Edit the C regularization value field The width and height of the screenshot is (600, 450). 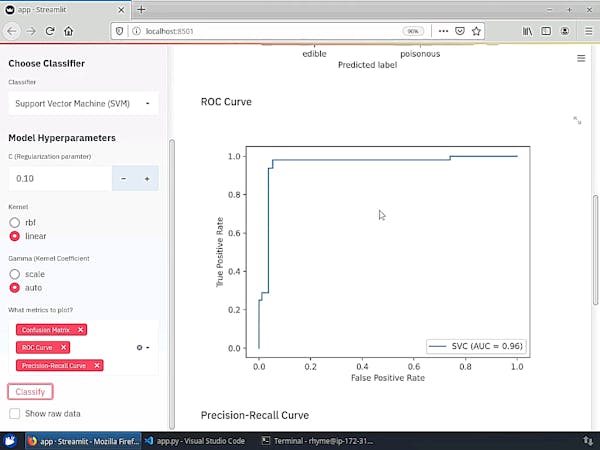click(60, 178)
